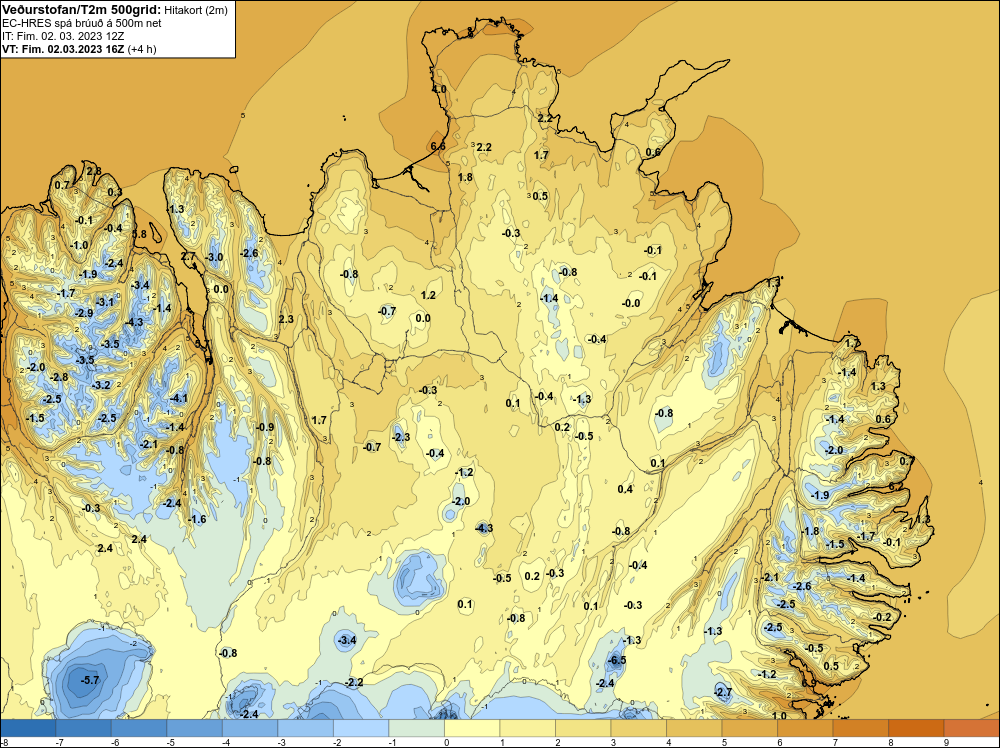
Task: Click the -2.3 temperature value
Action: 401,437
